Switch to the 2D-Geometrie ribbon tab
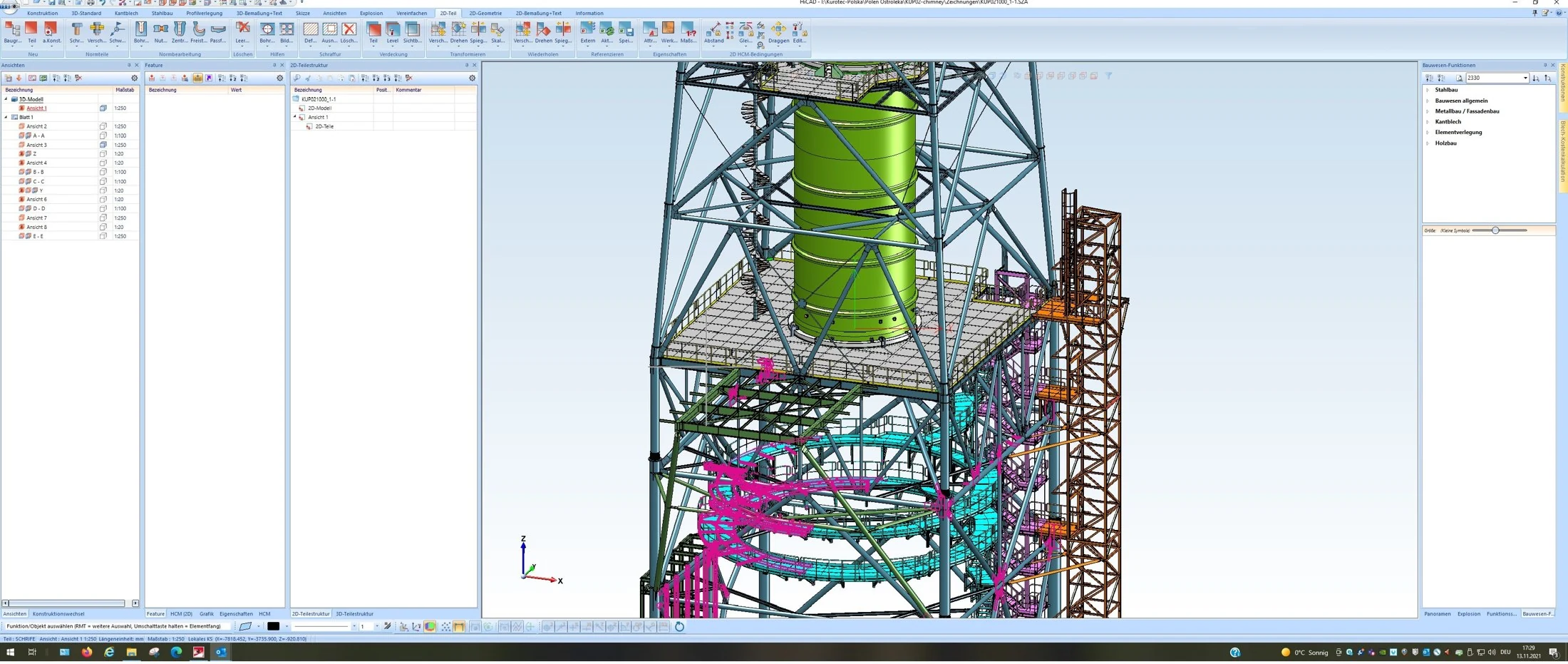The width and height of the screenshot is (1568, 664). click(485, 13)
